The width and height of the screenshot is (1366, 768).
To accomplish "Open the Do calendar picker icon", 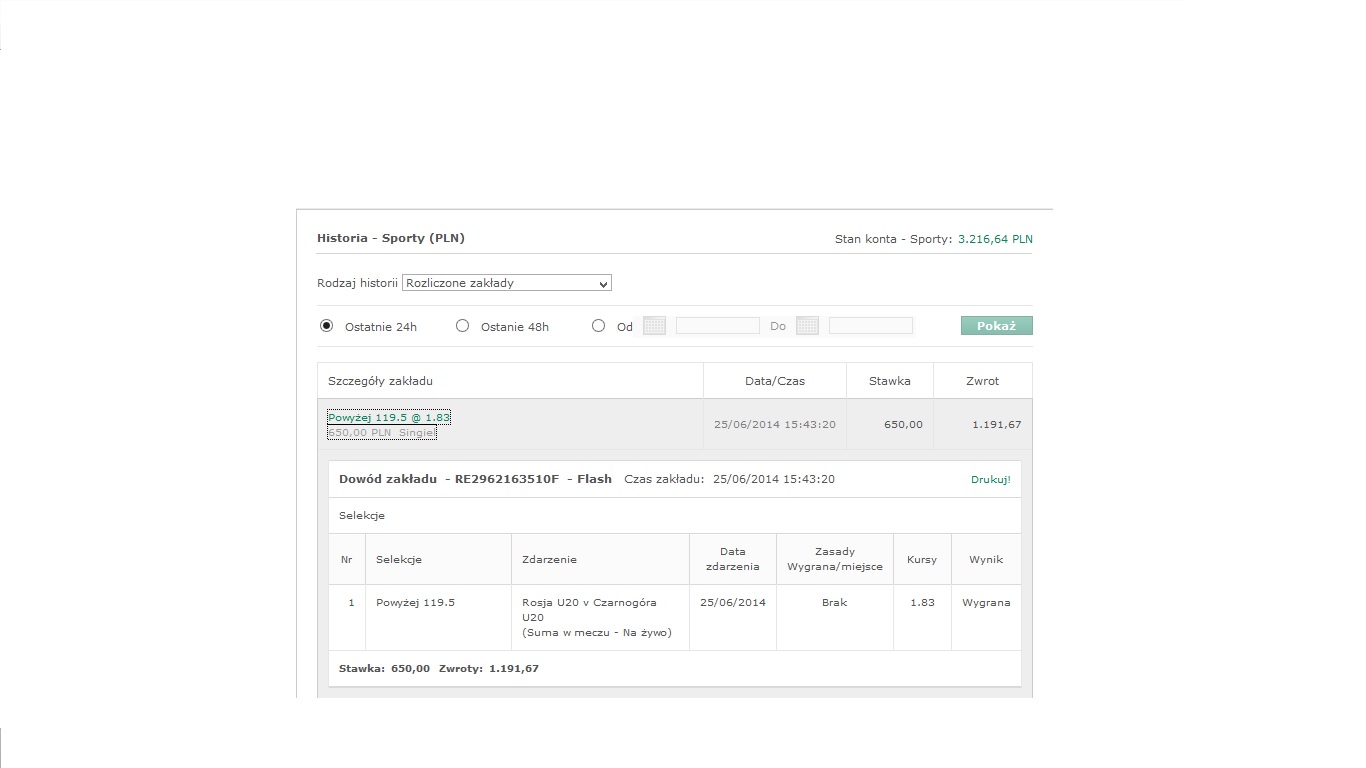I will (807, 326).
